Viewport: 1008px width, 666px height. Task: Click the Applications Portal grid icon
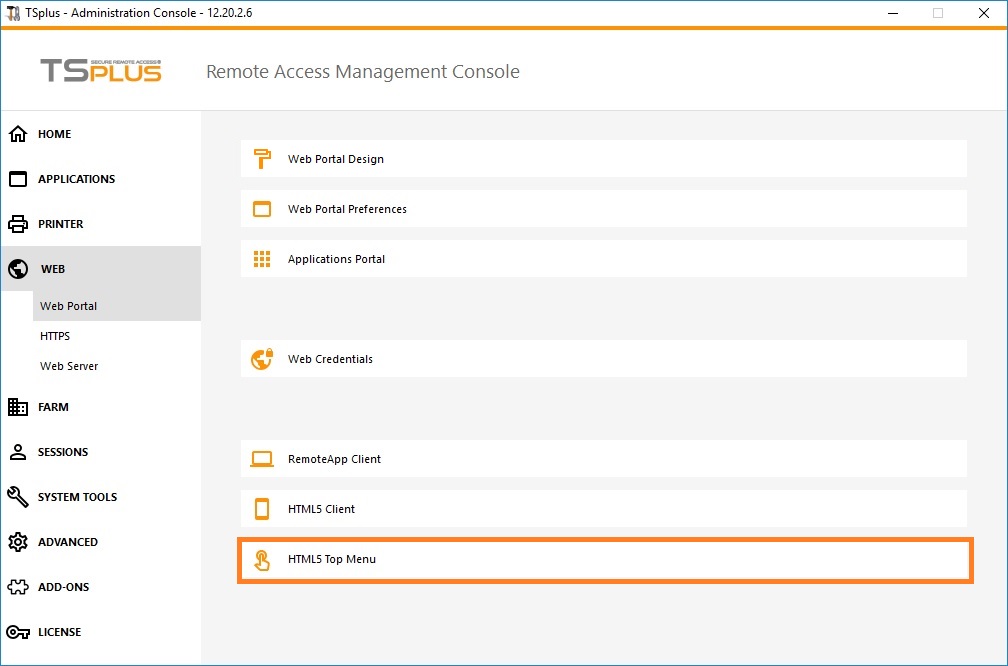coord(262,259)
